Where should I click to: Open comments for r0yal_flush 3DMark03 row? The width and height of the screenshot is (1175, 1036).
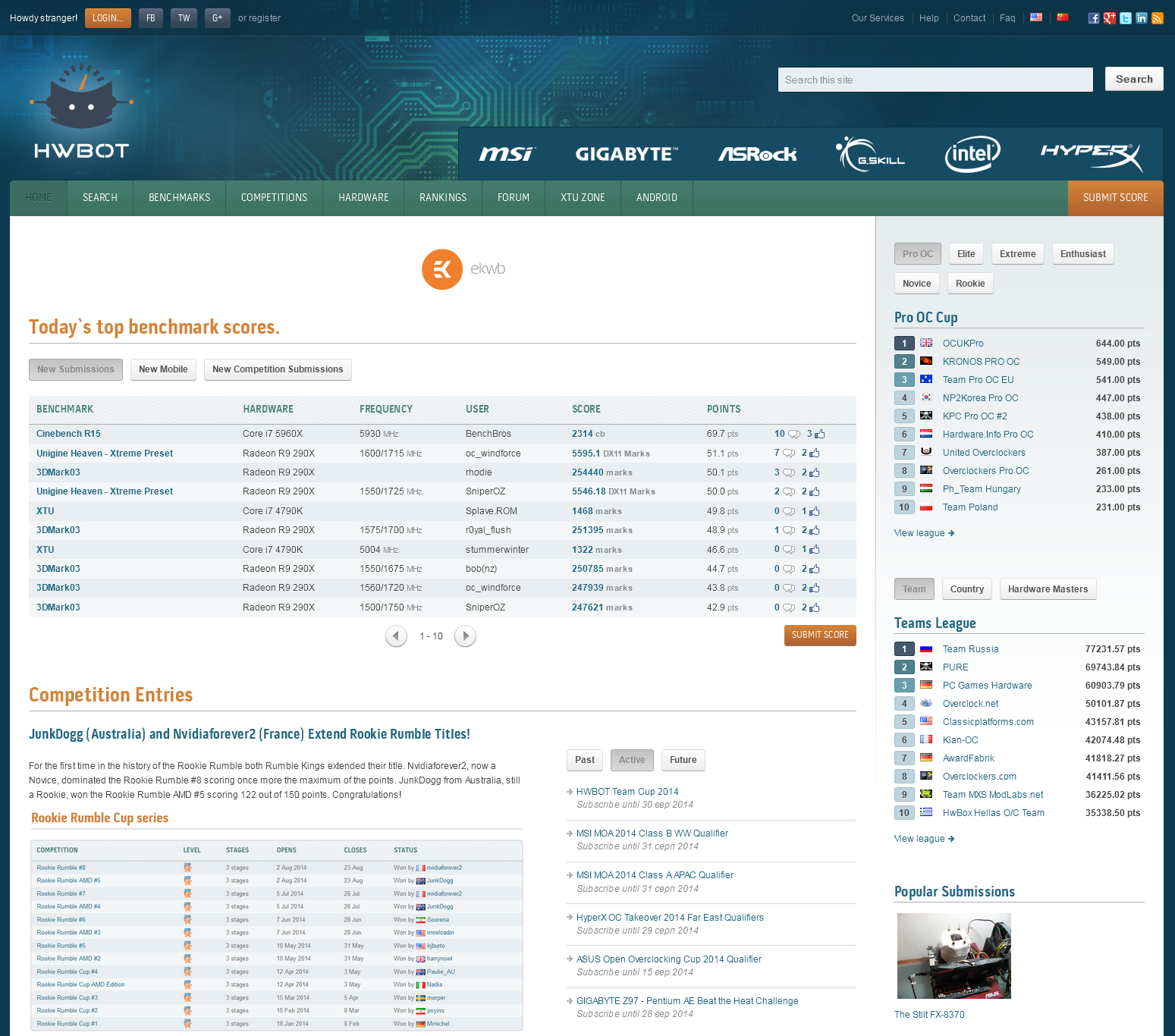pos(789,531)
